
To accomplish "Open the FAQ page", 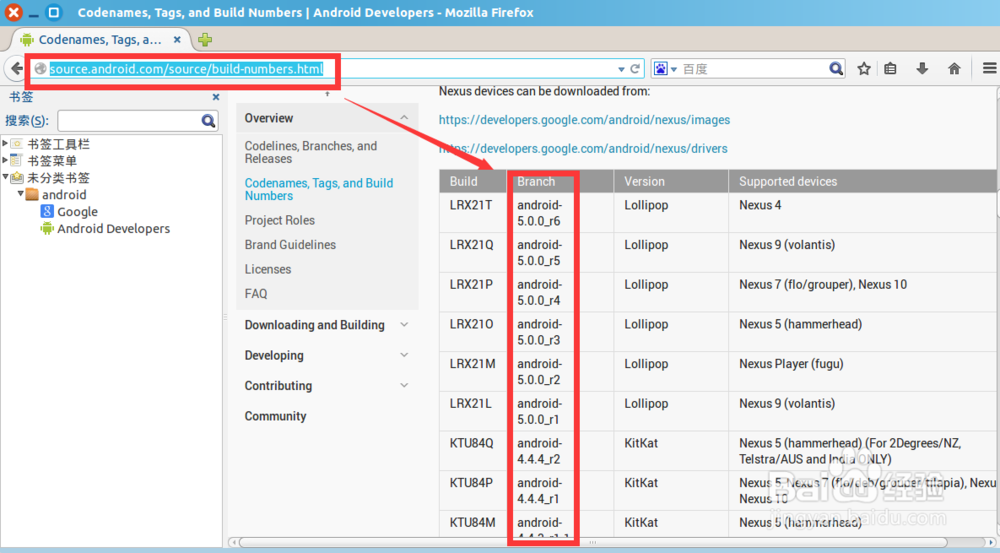I will [256, 293].
